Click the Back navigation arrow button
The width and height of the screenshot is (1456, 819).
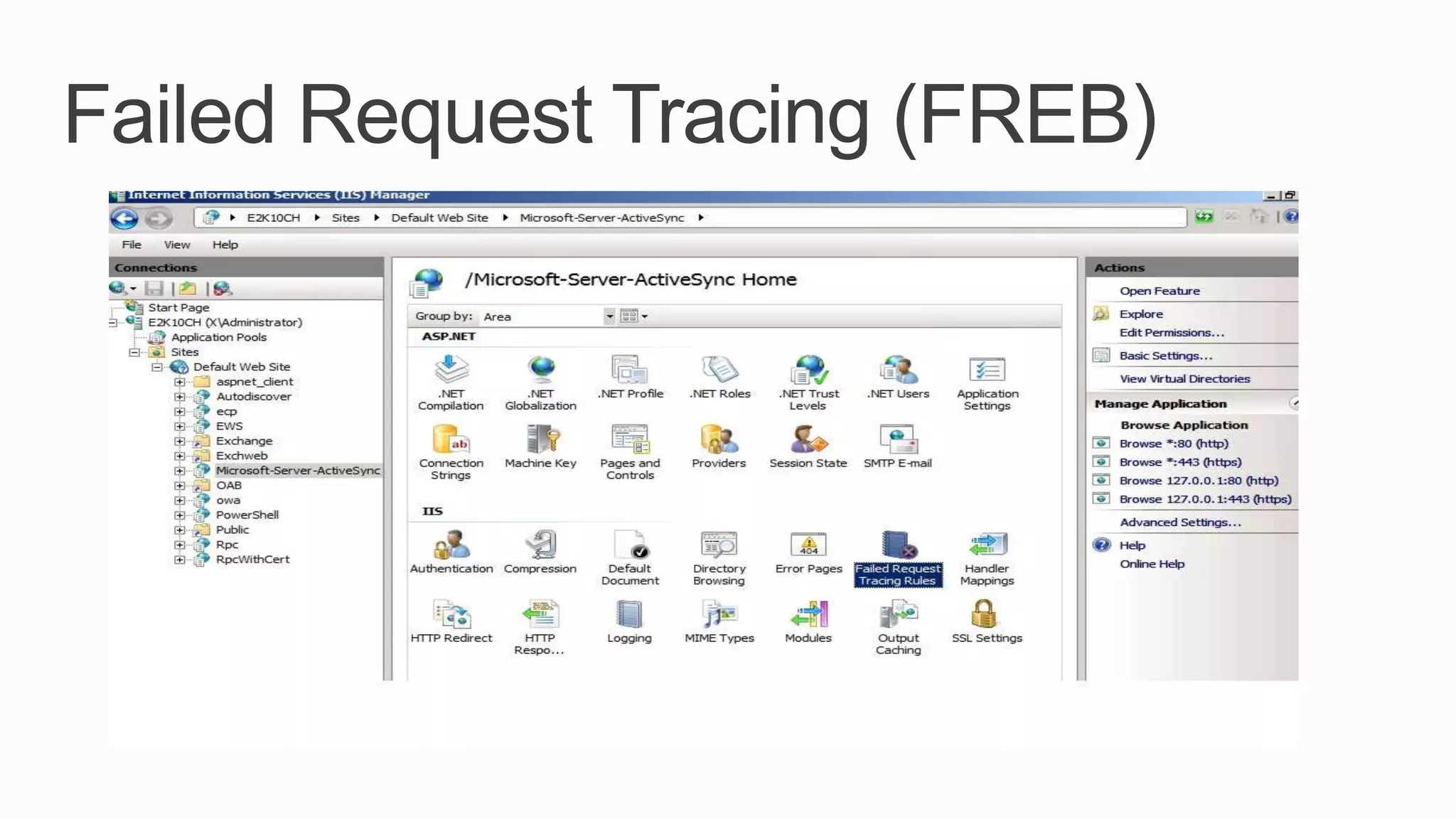coord(124,218)
